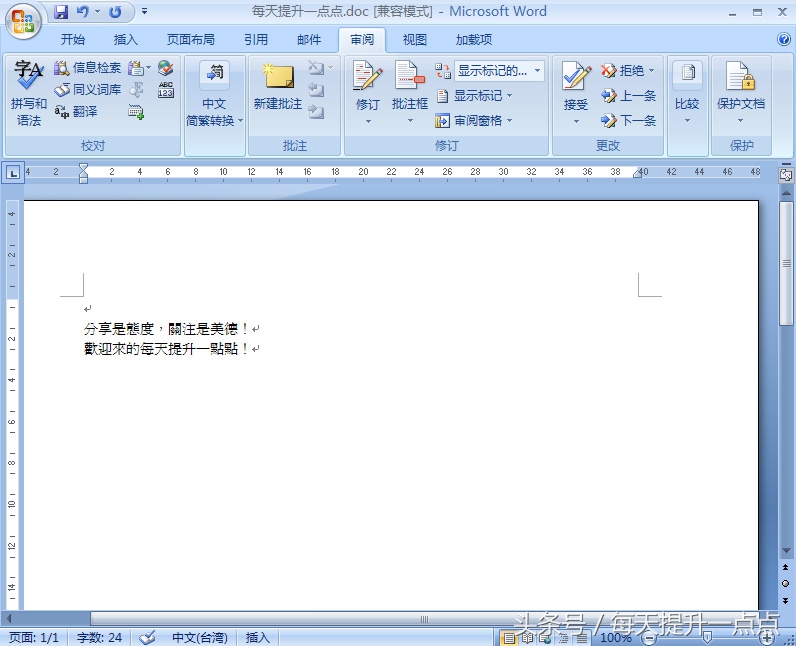Screen dimensions: 796x646
Task: Click the tab selector box left of ruler
Action: (x=13, y=173)
